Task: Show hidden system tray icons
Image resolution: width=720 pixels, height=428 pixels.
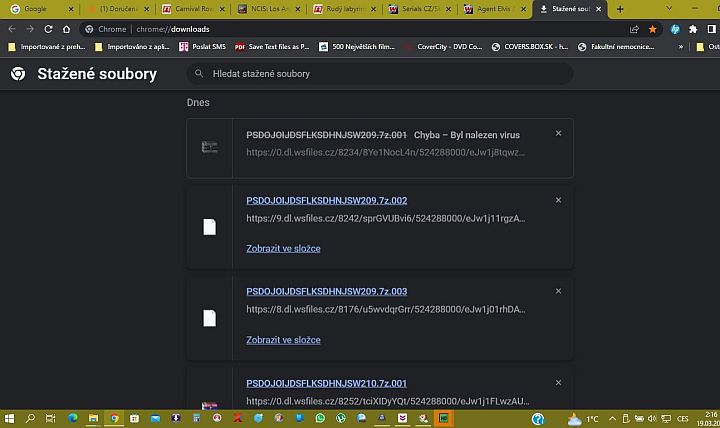Action: [612, 419]
